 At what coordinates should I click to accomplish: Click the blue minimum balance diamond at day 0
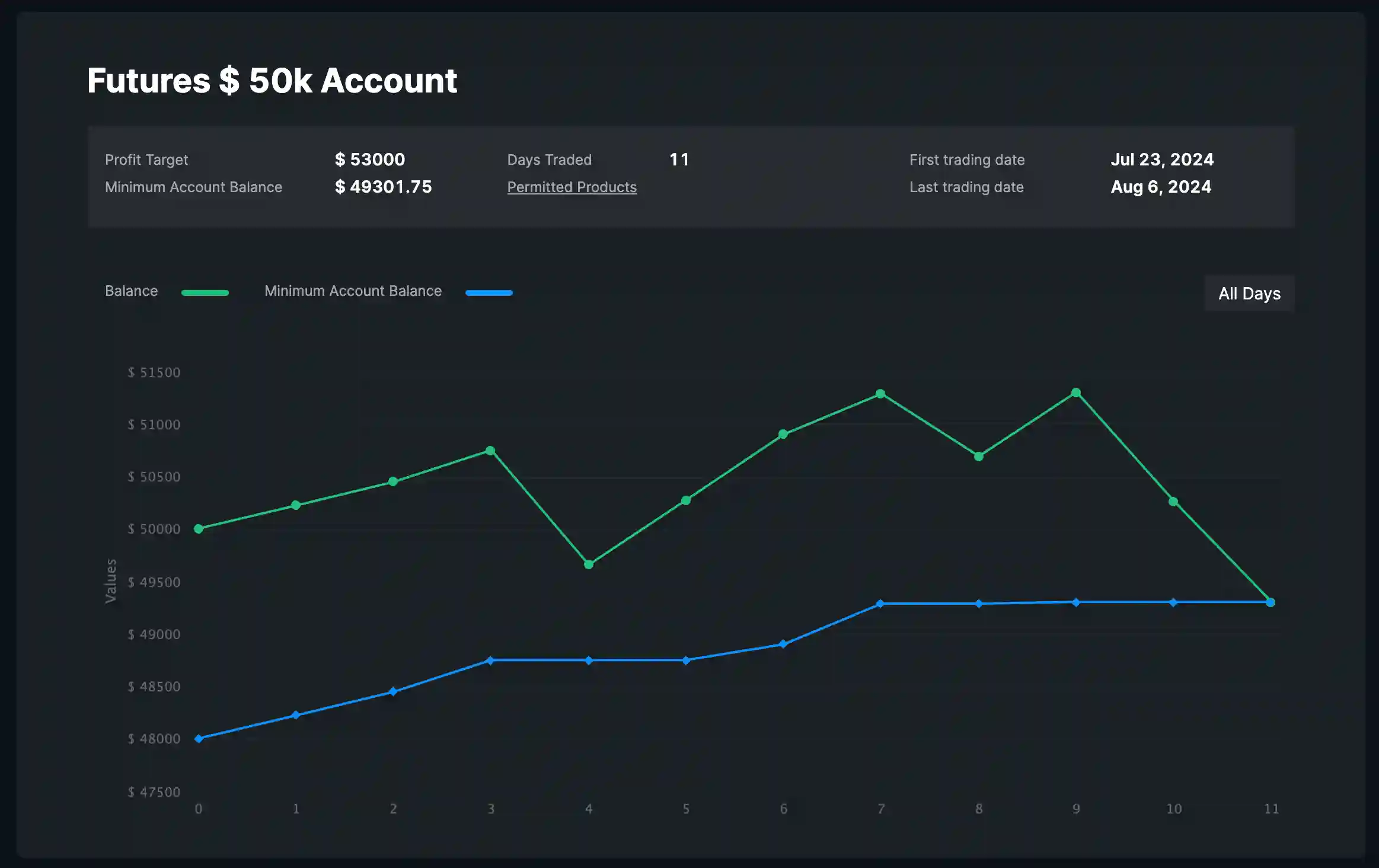pyautogui.click(x=199, y=739)
